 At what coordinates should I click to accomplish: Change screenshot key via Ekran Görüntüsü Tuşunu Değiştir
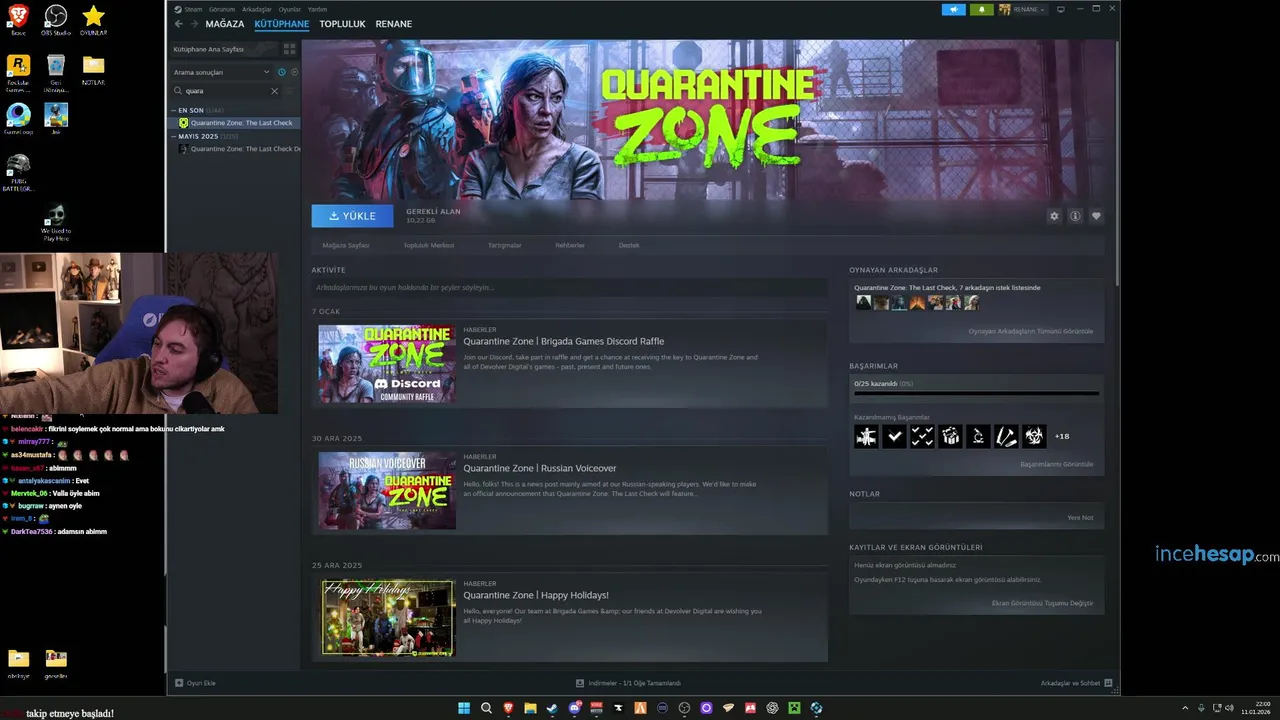point(1042,603)
